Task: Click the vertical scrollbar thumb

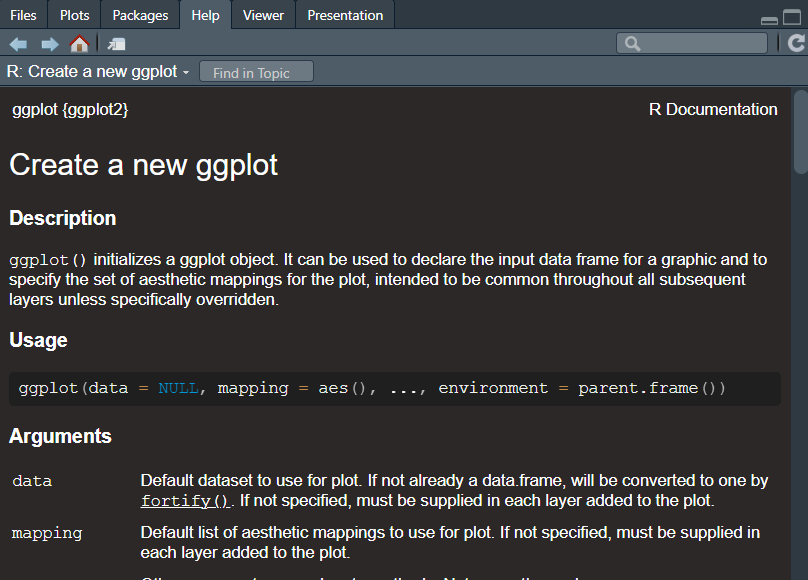Action: click(801, 132)
